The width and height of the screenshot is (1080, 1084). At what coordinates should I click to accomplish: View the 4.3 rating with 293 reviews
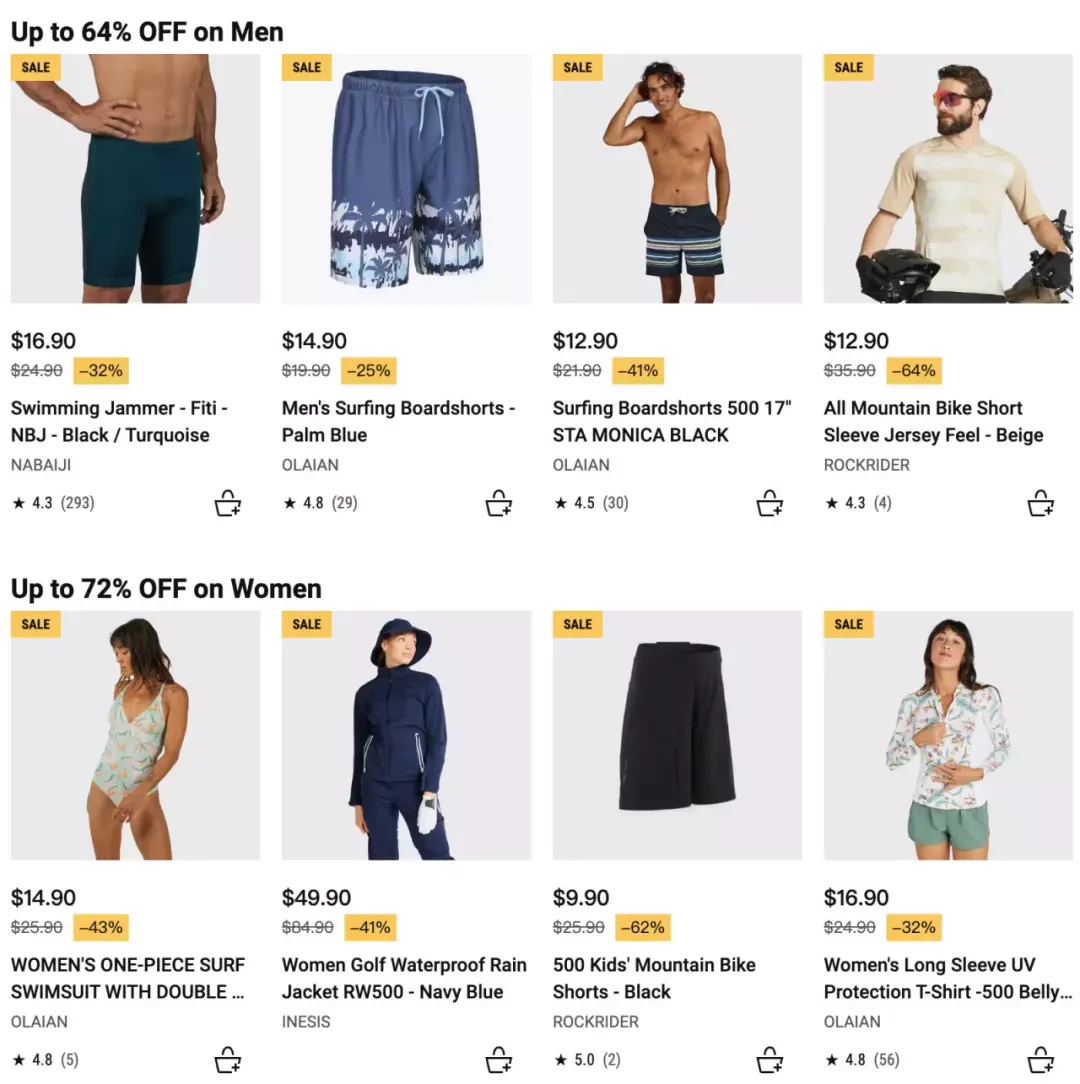(x=53, y=503)
